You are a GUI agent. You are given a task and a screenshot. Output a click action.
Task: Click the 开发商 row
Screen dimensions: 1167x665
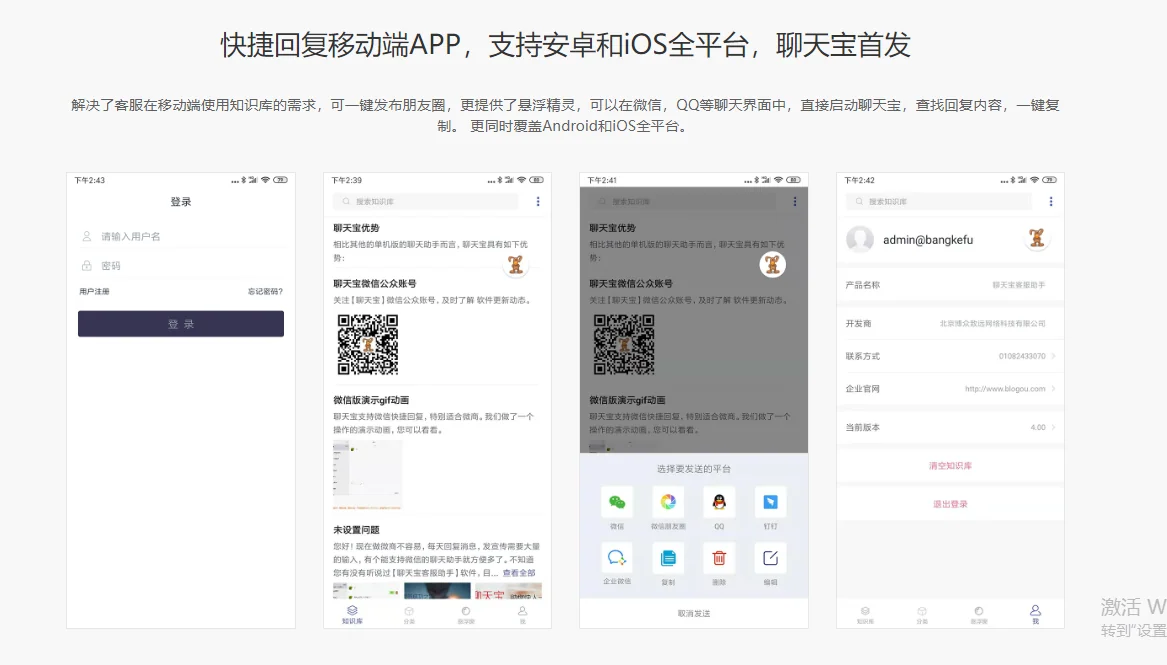(950, 324)
